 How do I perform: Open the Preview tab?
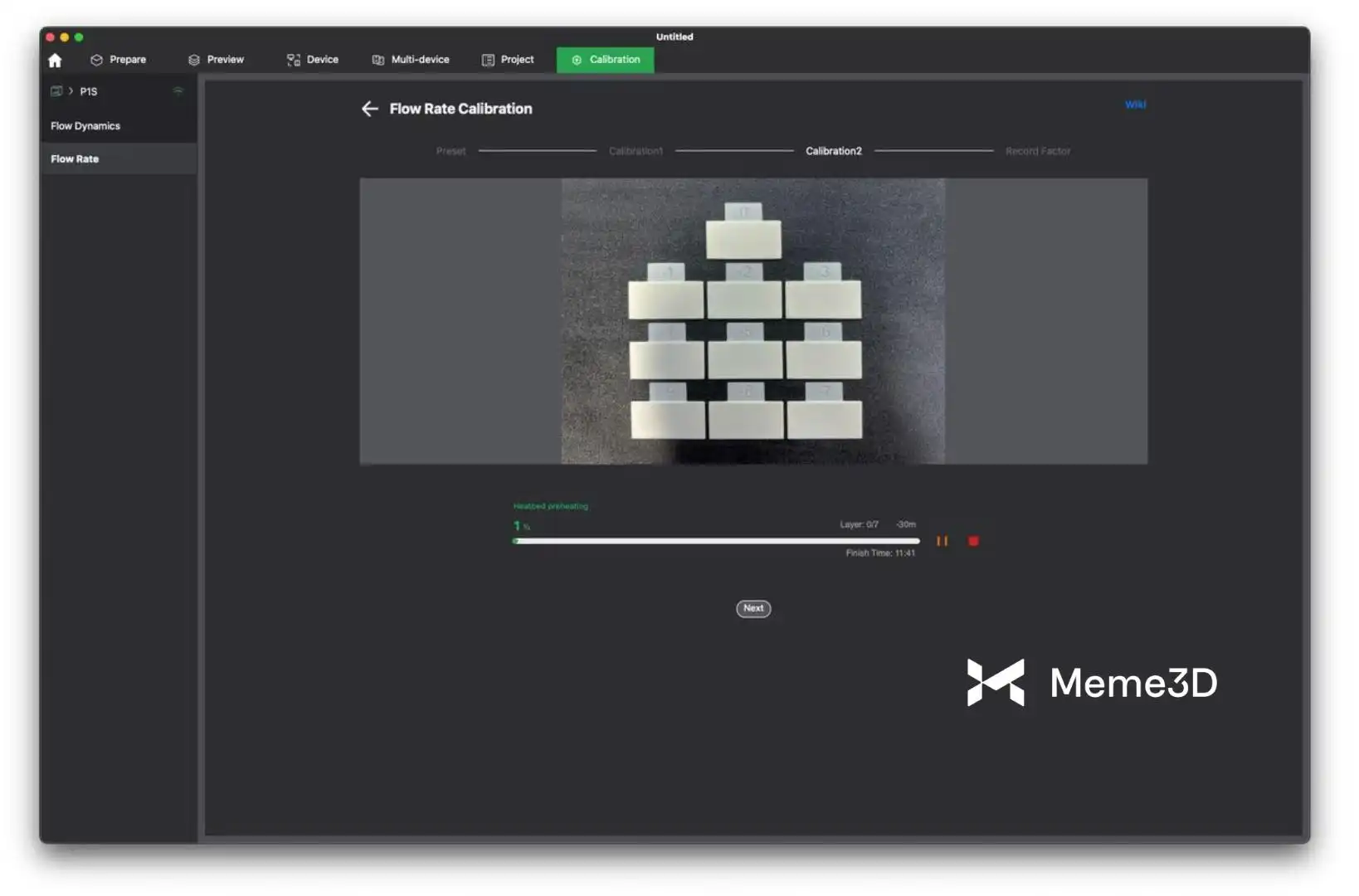click(x=216, y=60)
